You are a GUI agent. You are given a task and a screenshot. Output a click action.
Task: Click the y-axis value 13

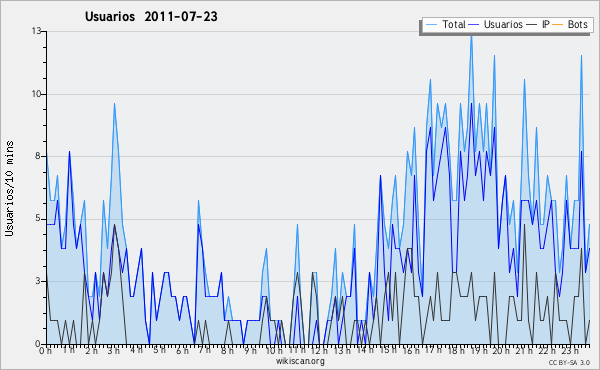[x=36, y=31]
